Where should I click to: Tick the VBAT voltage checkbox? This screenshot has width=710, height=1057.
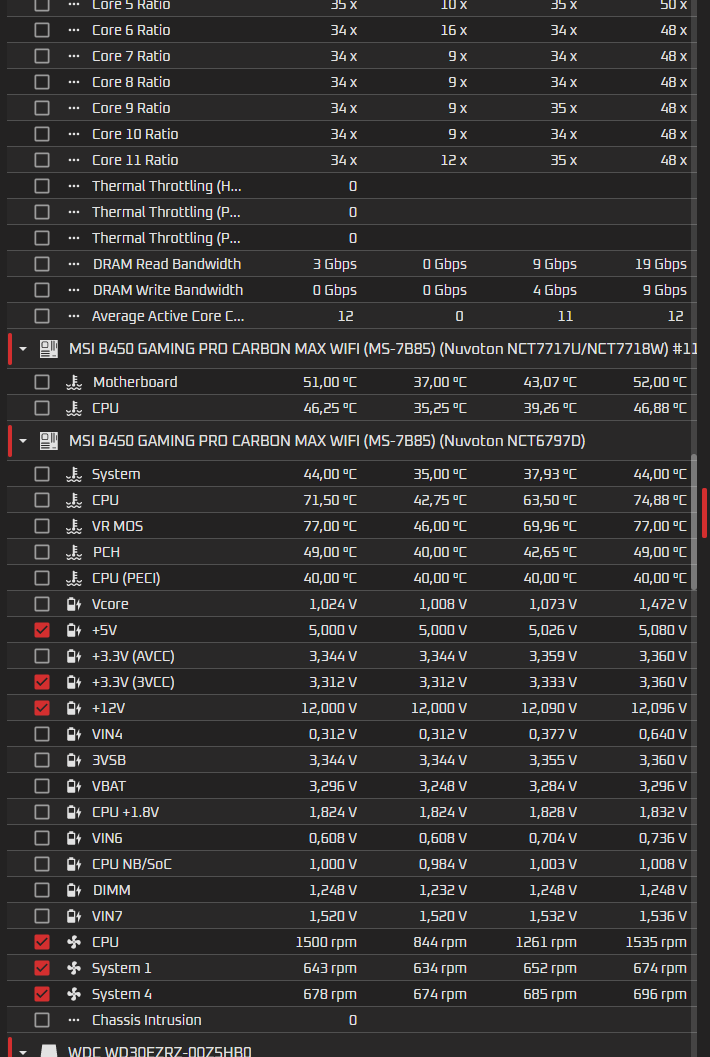42,786
